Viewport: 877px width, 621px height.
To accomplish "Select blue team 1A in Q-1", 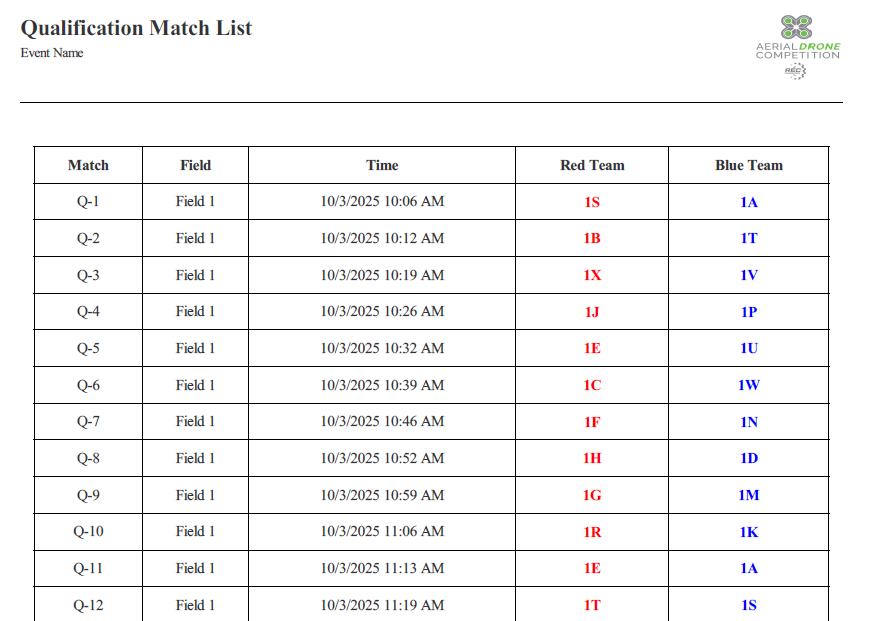I will point(749,202).
